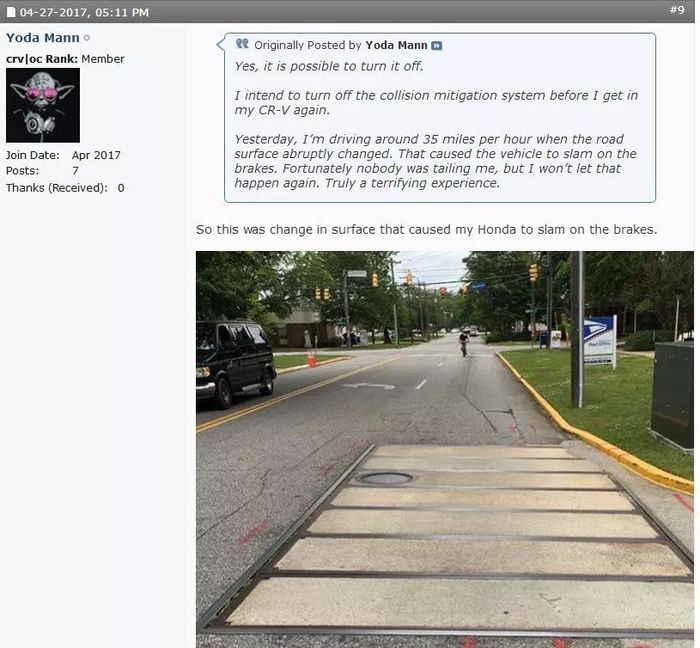Open post permalink number #9
The image size is (700, 648).
[677, 10]
